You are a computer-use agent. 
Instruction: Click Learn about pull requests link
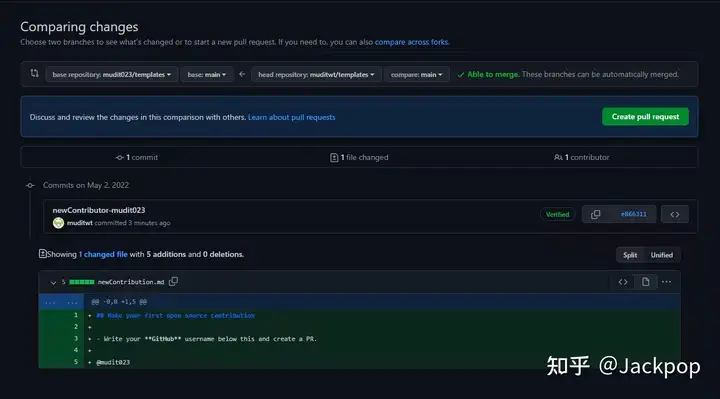292,117
